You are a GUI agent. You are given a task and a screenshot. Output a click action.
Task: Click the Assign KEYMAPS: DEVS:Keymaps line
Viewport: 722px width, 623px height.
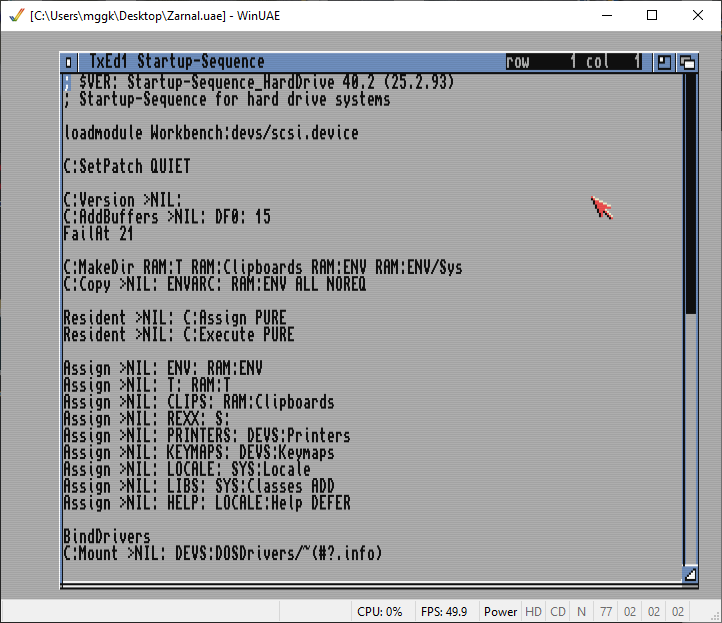tap(199, 453)
